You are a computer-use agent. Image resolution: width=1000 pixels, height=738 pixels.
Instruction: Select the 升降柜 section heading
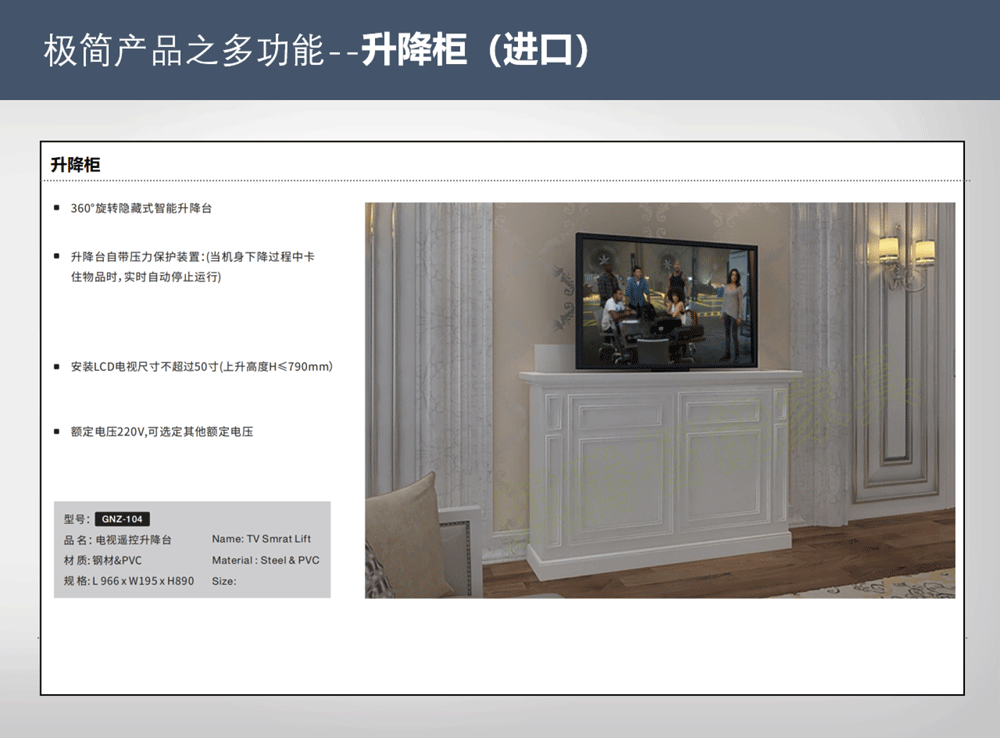pyautogui.click(x=76, y=165)
